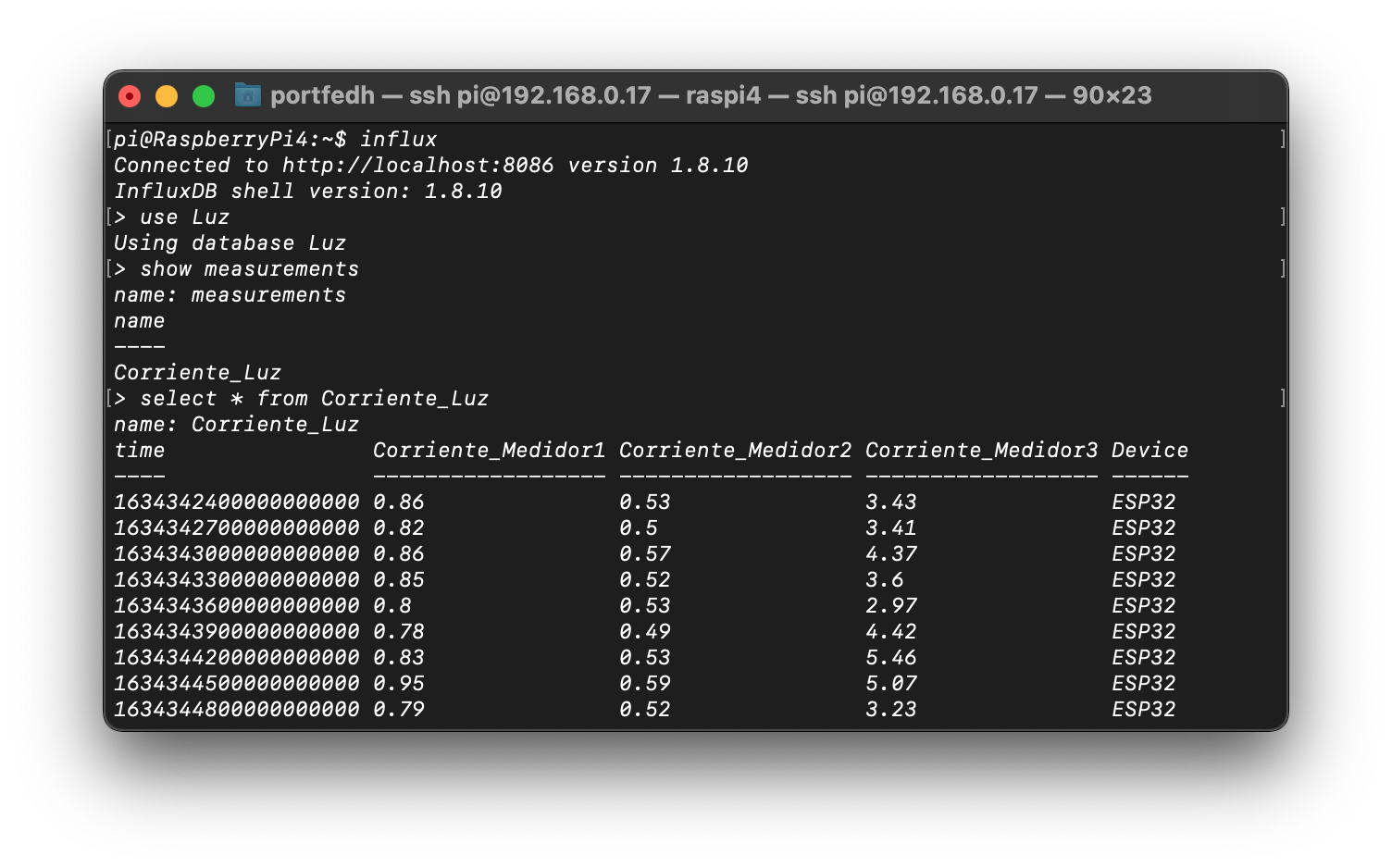The width and height of the screenshot is (1392, 868).
Task: Click timestamp 1634344800000000000
Action: (x=236, y=709)
